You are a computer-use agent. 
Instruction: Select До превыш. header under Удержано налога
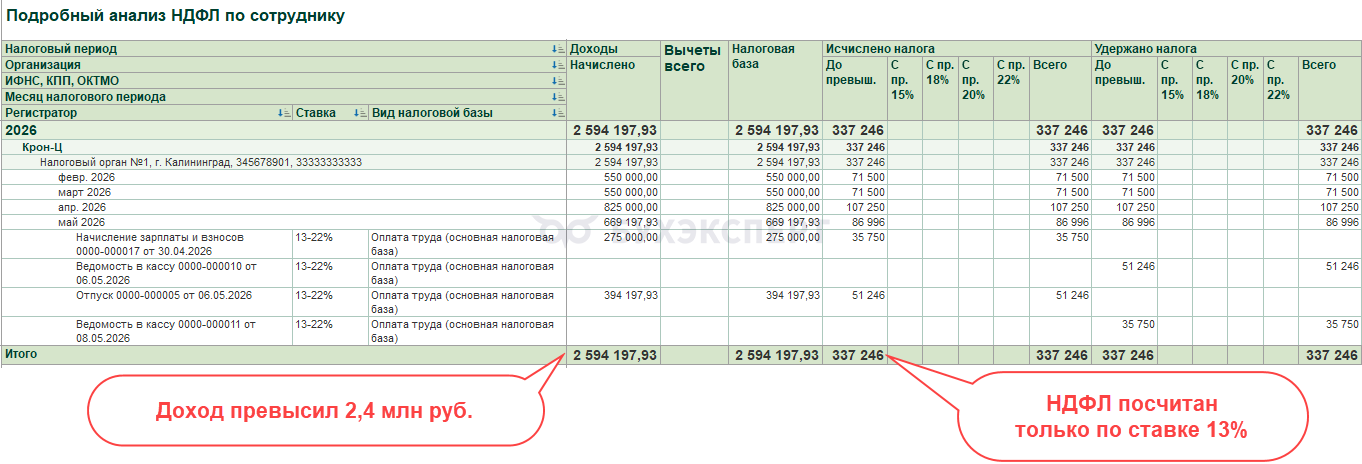coord(1120,72)
